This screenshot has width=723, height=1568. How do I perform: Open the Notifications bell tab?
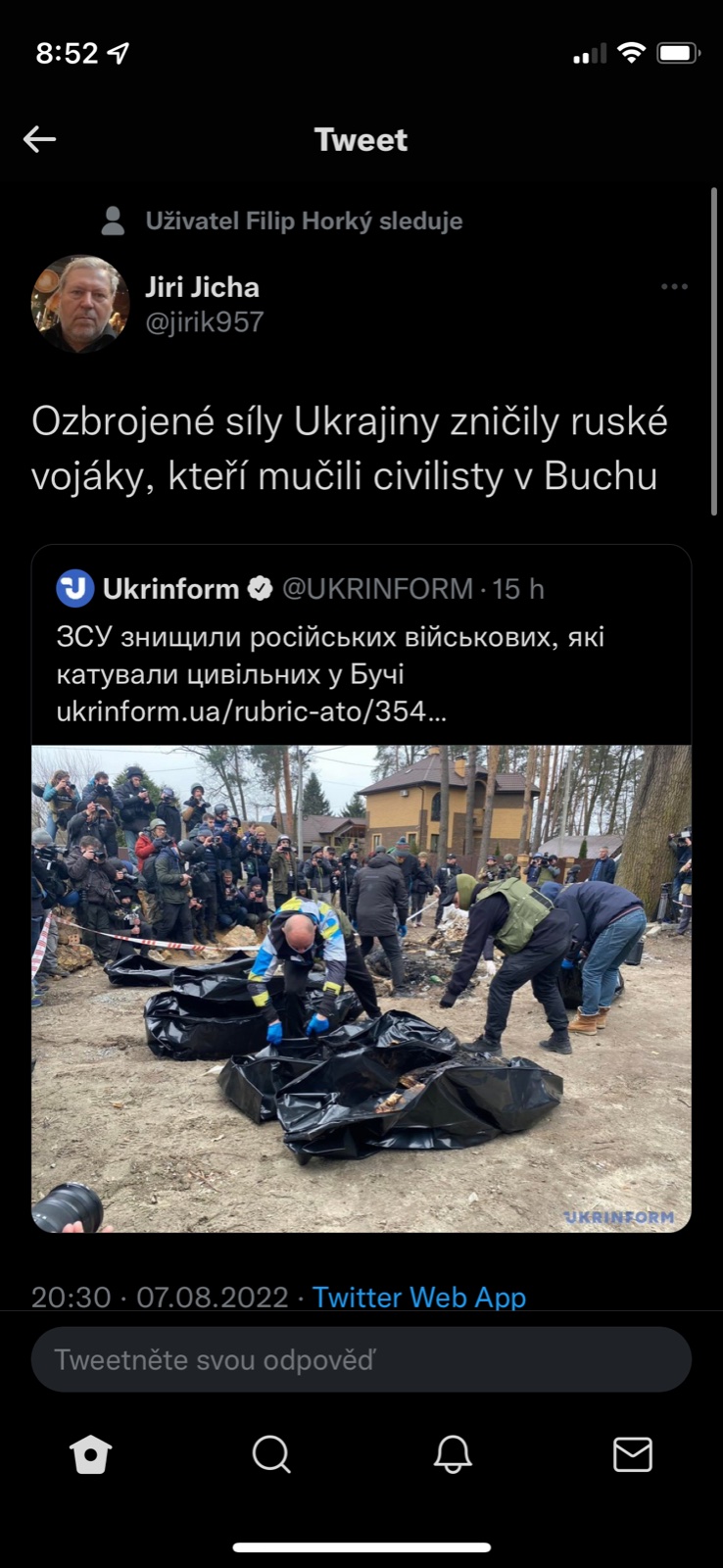click(x=453, y=1454)
